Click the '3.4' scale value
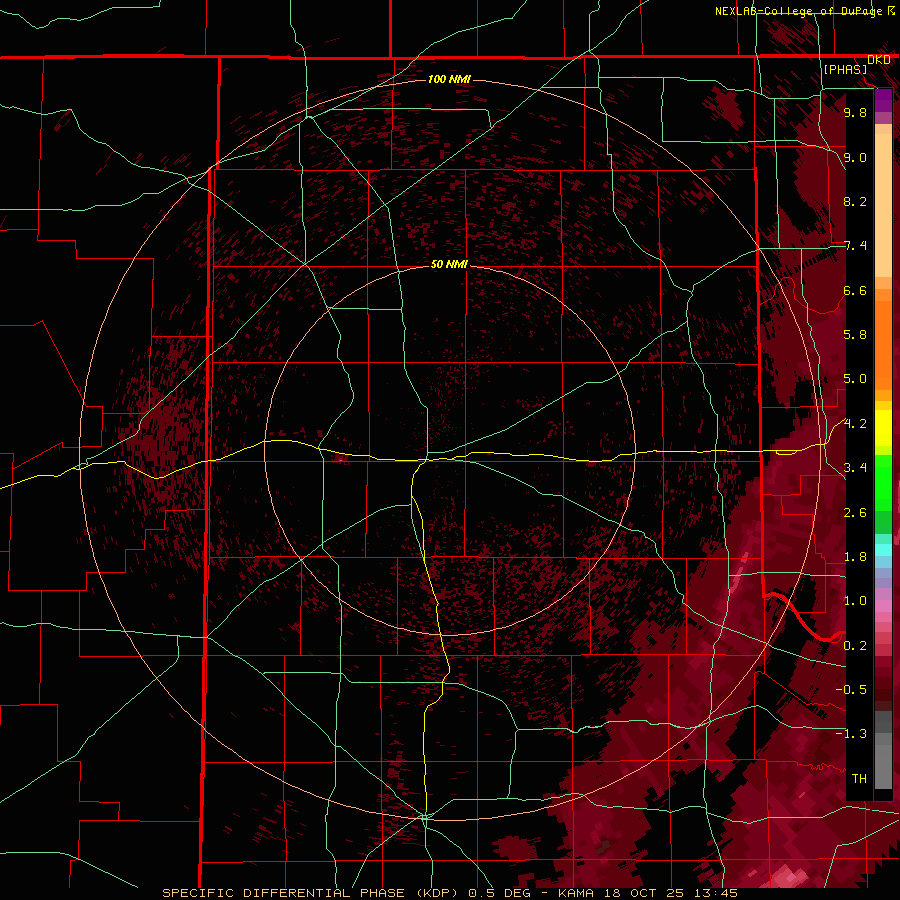This screenshot has width=900, height=900. tap(855, 468)
